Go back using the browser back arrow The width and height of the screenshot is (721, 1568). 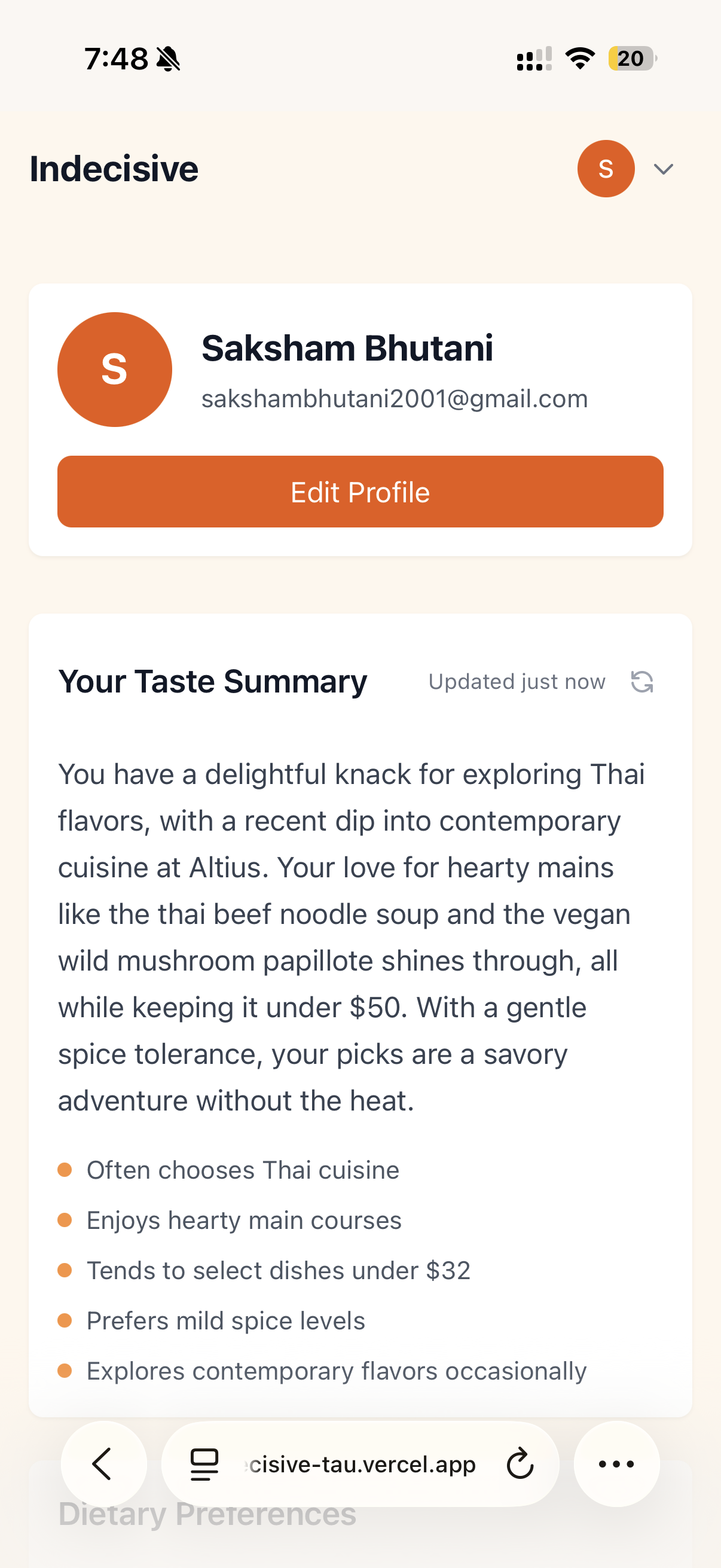coord(103,1464)
